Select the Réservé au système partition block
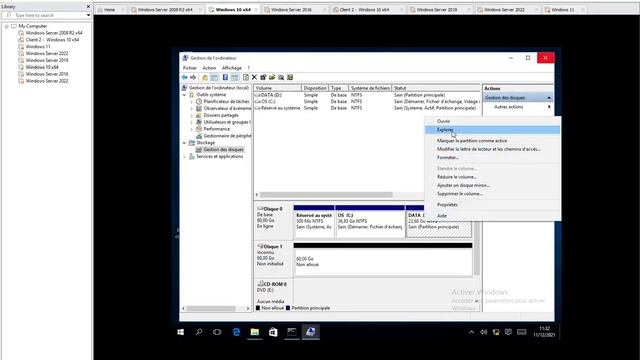 313,222
